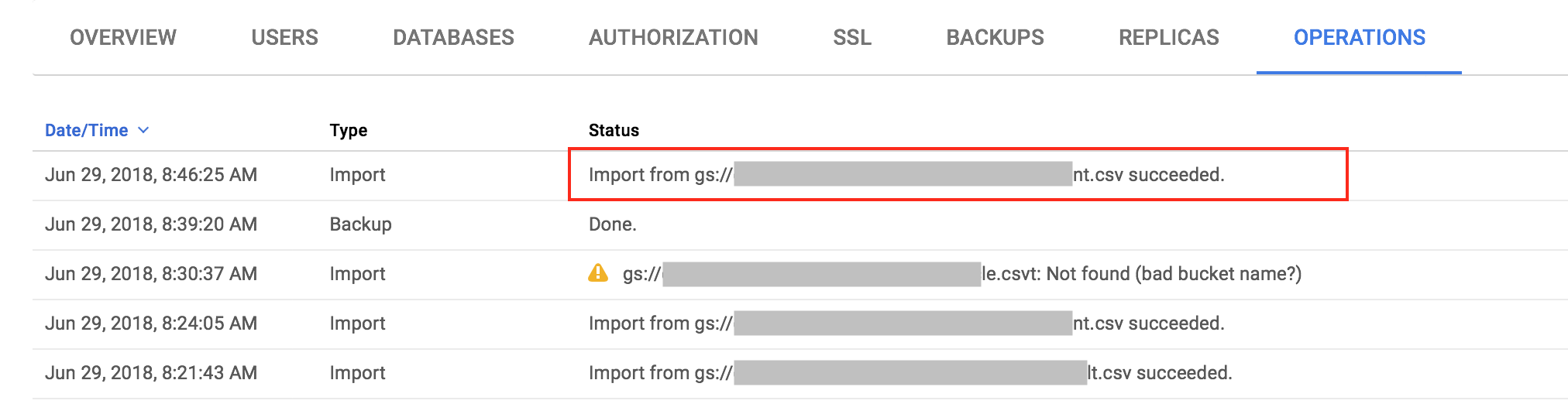Click the Type column header
1568x404 pixels.
(x=349, y=130)
